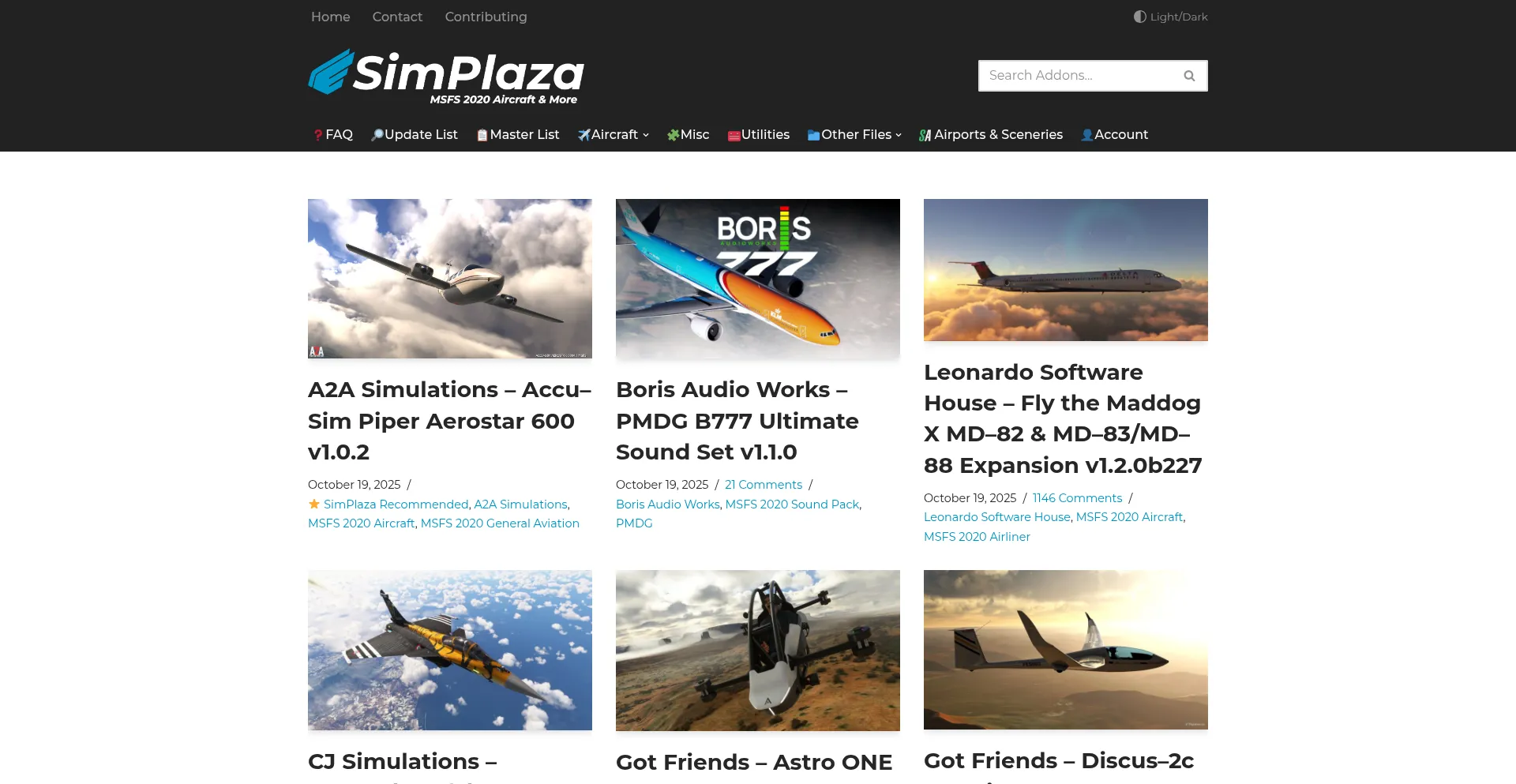This screenshot has width=1516, height=784.
Task: Open the Got Friends Discus-2c thumbnail
Action: (1066, 650)
